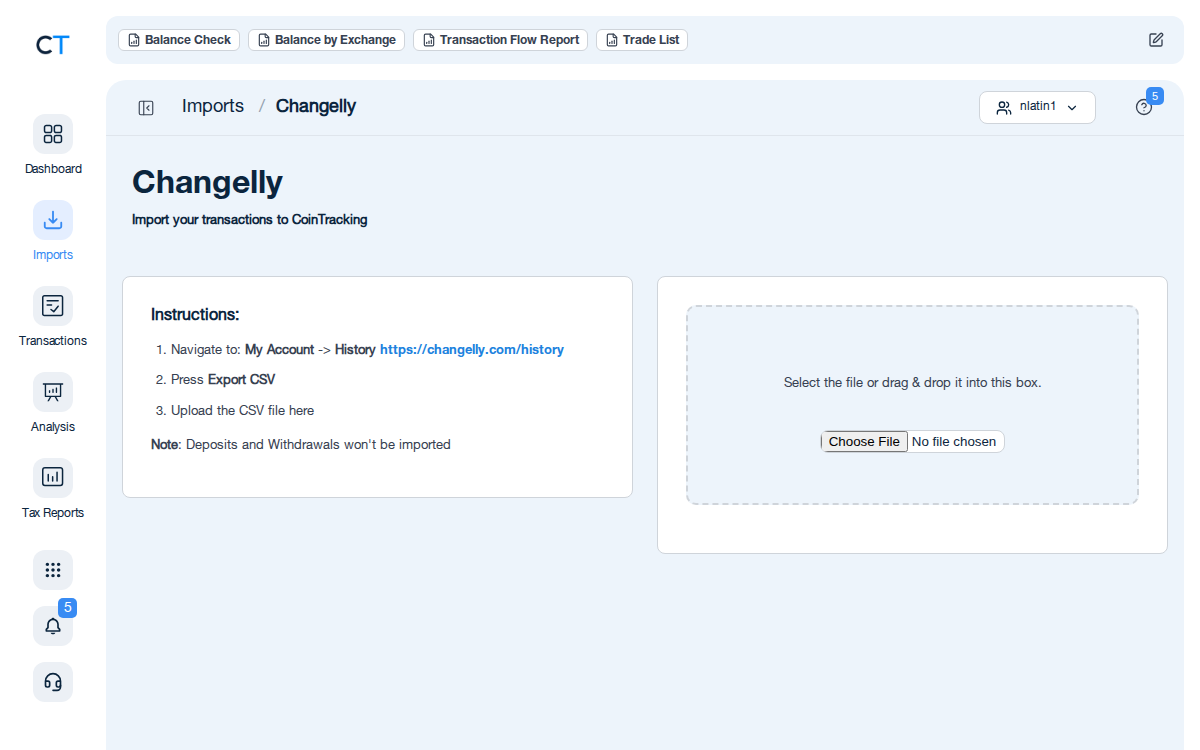Click the edit shortcuts pencil icon
1200x750 pixels.
(x=1156, y=40)
